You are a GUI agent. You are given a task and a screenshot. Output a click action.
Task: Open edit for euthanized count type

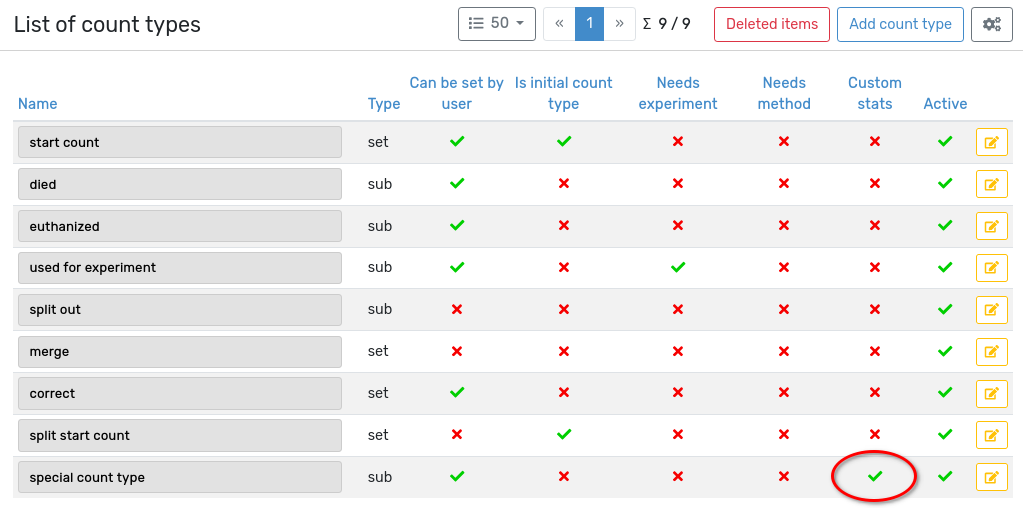[x=991, y=226]
